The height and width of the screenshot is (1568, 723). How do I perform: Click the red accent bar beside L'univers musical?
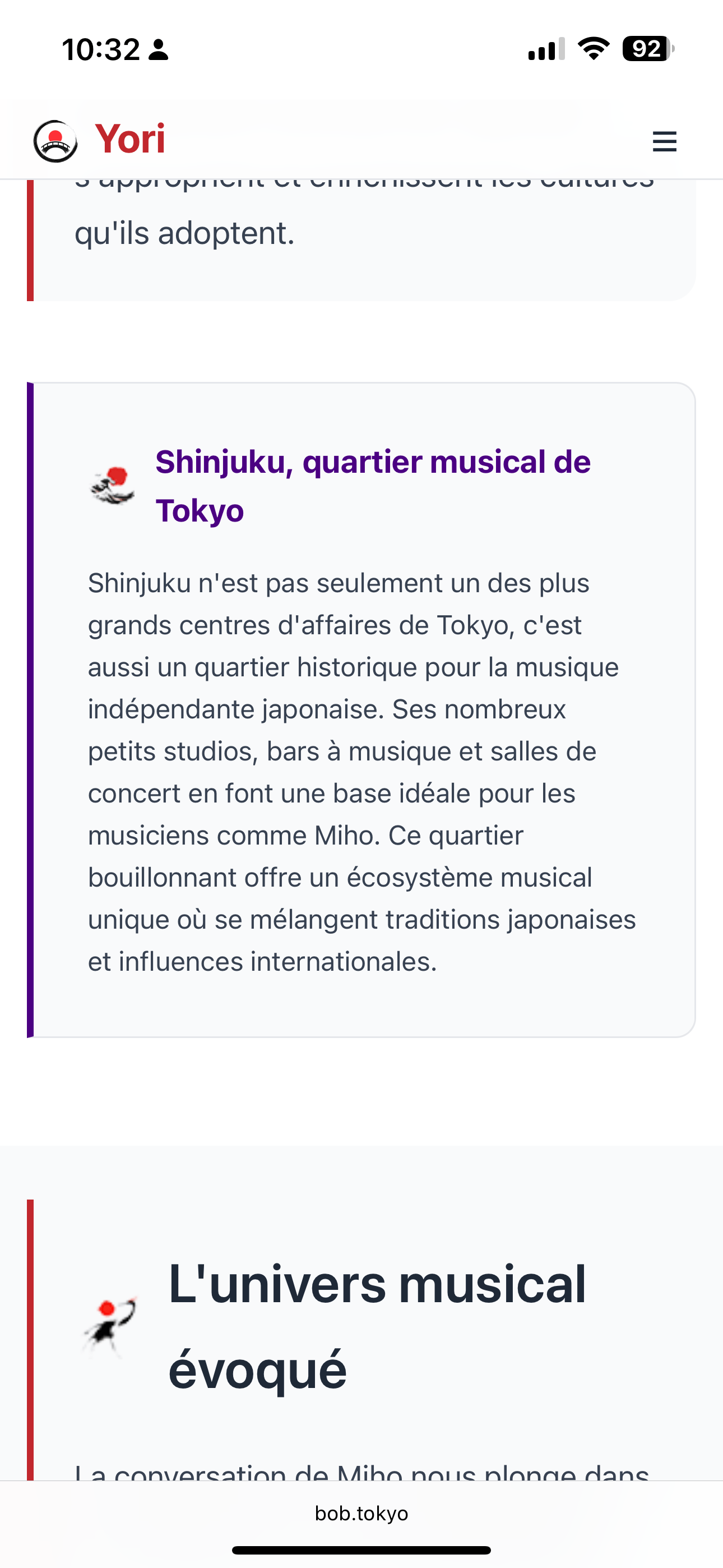(30, 1339)
